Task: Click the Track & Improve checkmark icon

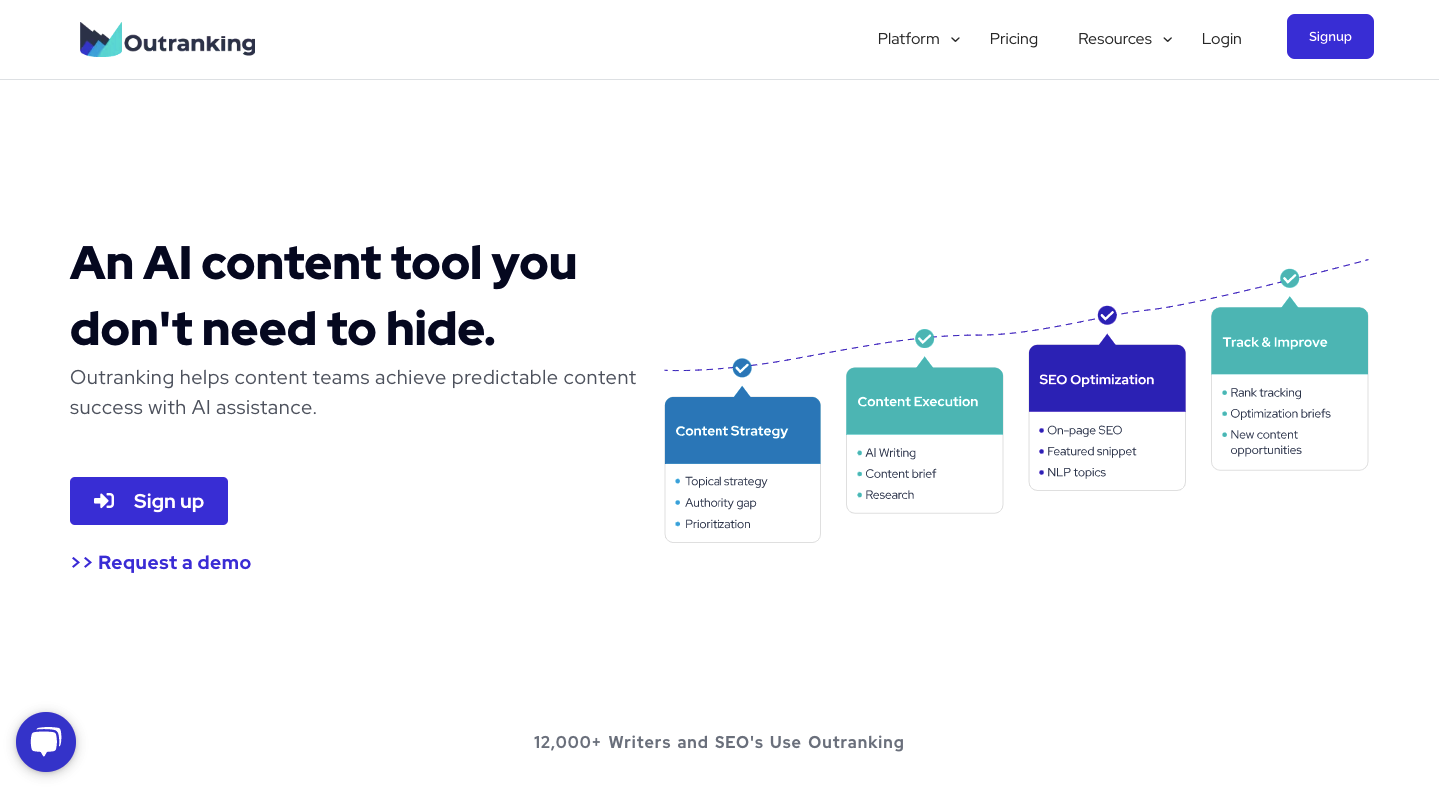Action: 1290,278
